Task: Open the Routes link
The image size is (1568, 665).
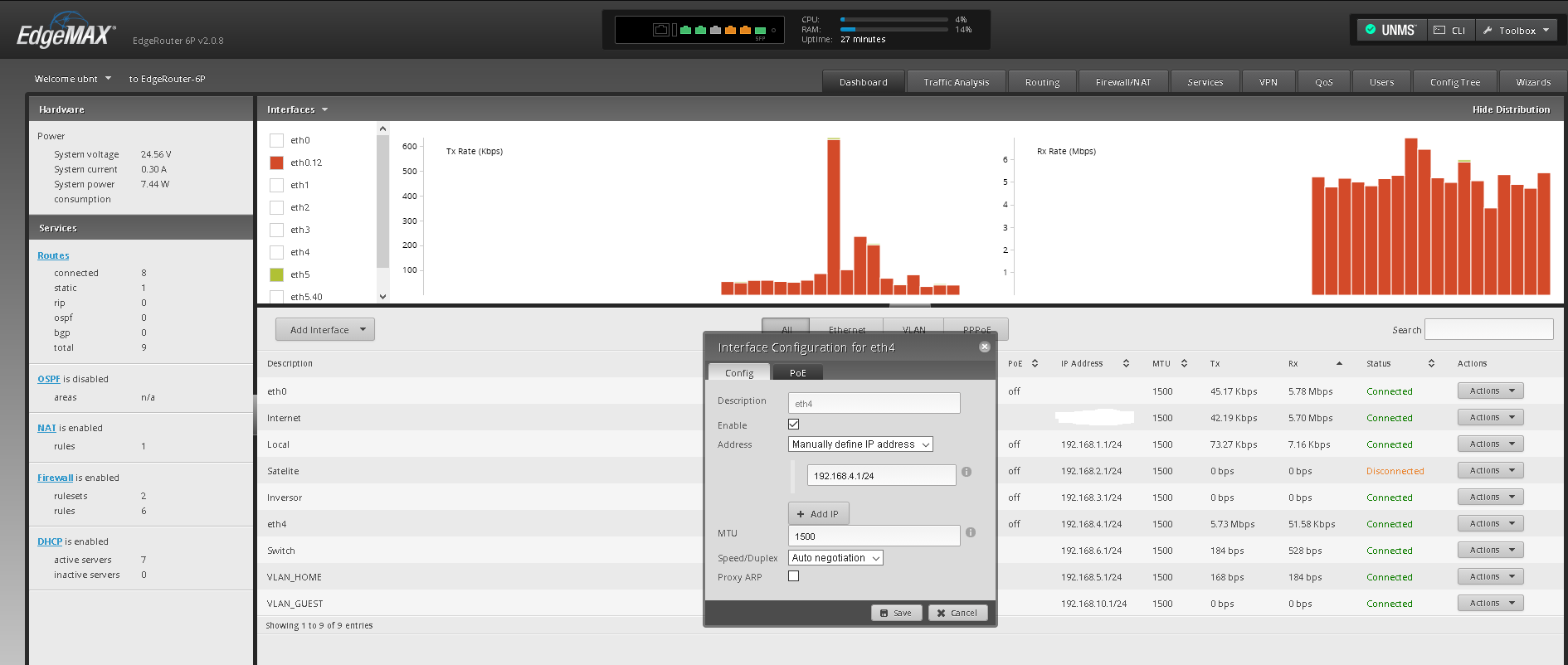Action: (x=53, y=255)
